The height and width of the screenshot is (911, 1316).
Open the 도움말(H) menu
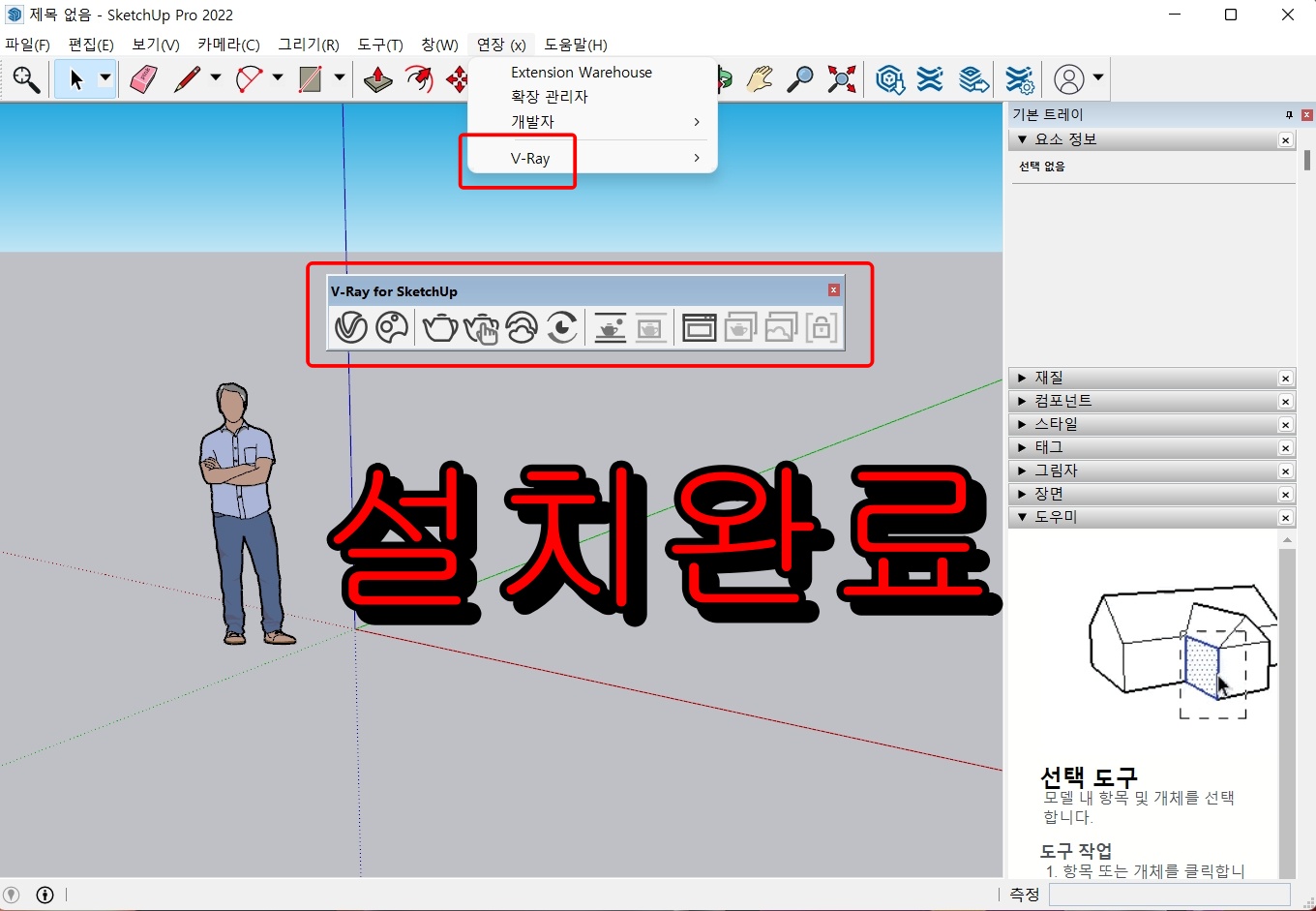tap(576, 45)
